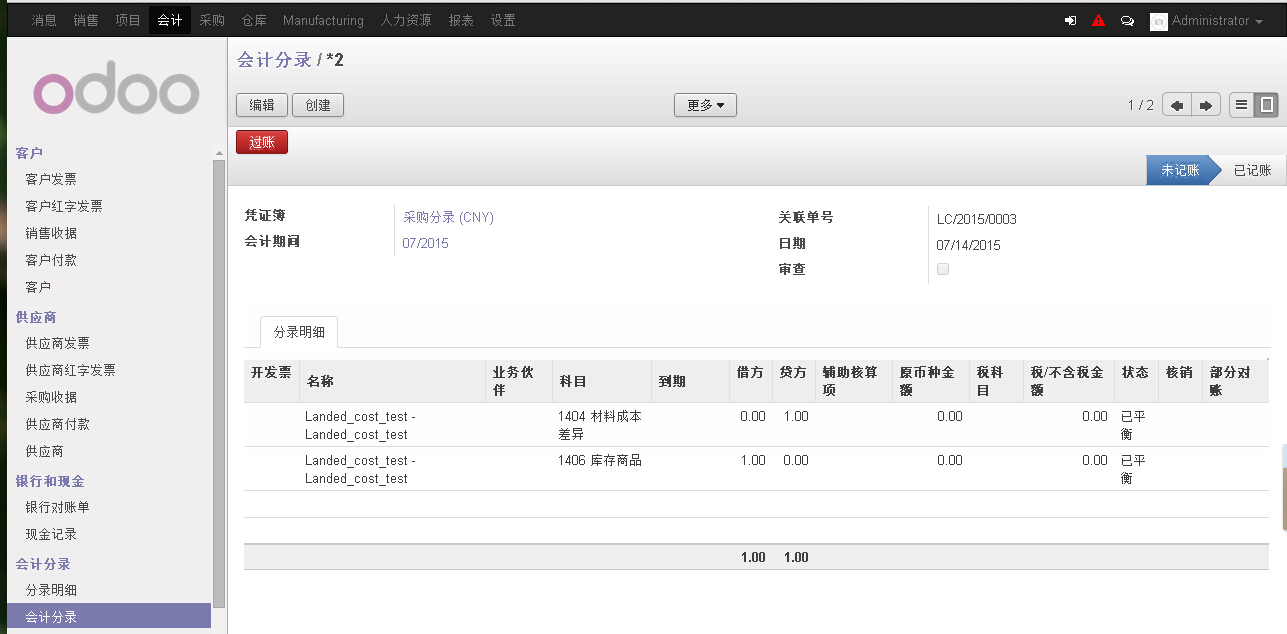Switch to form view icon
Viewport: 1287px width, 634px height.
click(1266, 105)
